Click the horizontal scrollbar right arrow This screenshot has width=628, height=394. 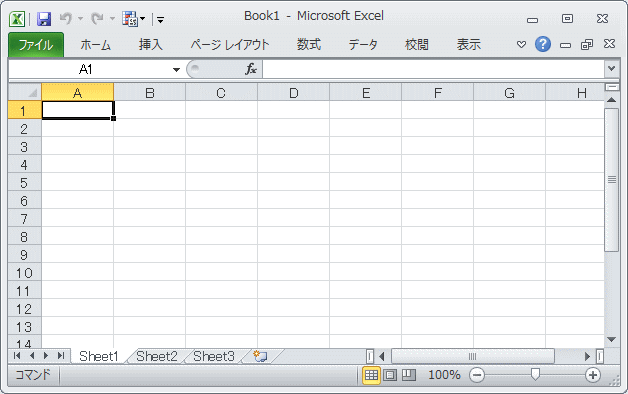point(587,356)
